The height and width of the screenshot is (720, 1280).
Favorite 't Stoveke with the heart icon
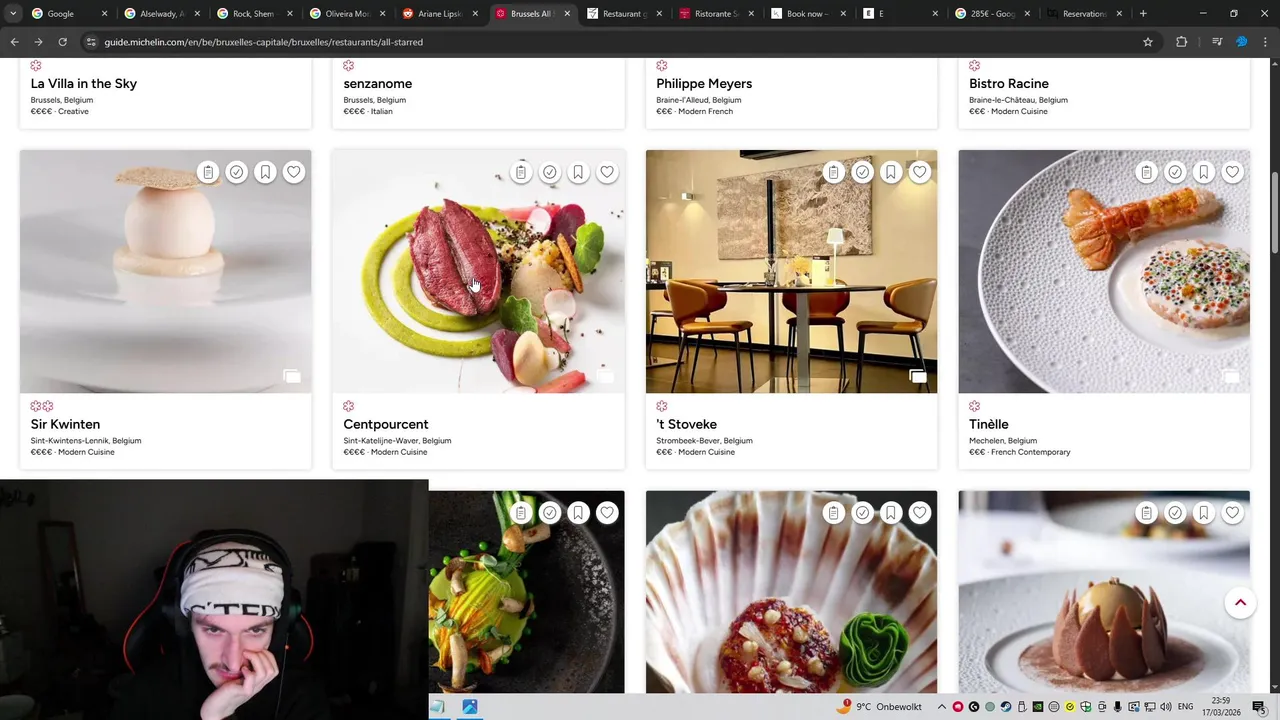point(919,172)
